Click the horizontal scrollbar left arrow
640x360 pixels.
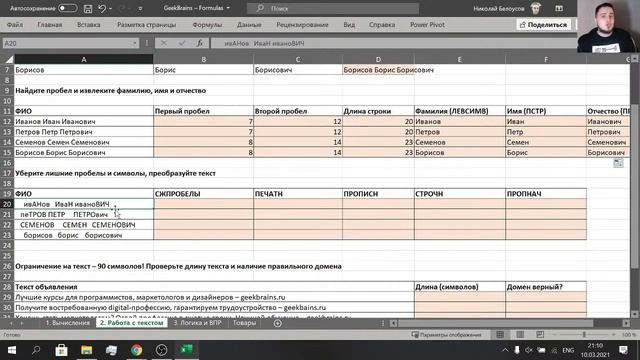[393, 323]
